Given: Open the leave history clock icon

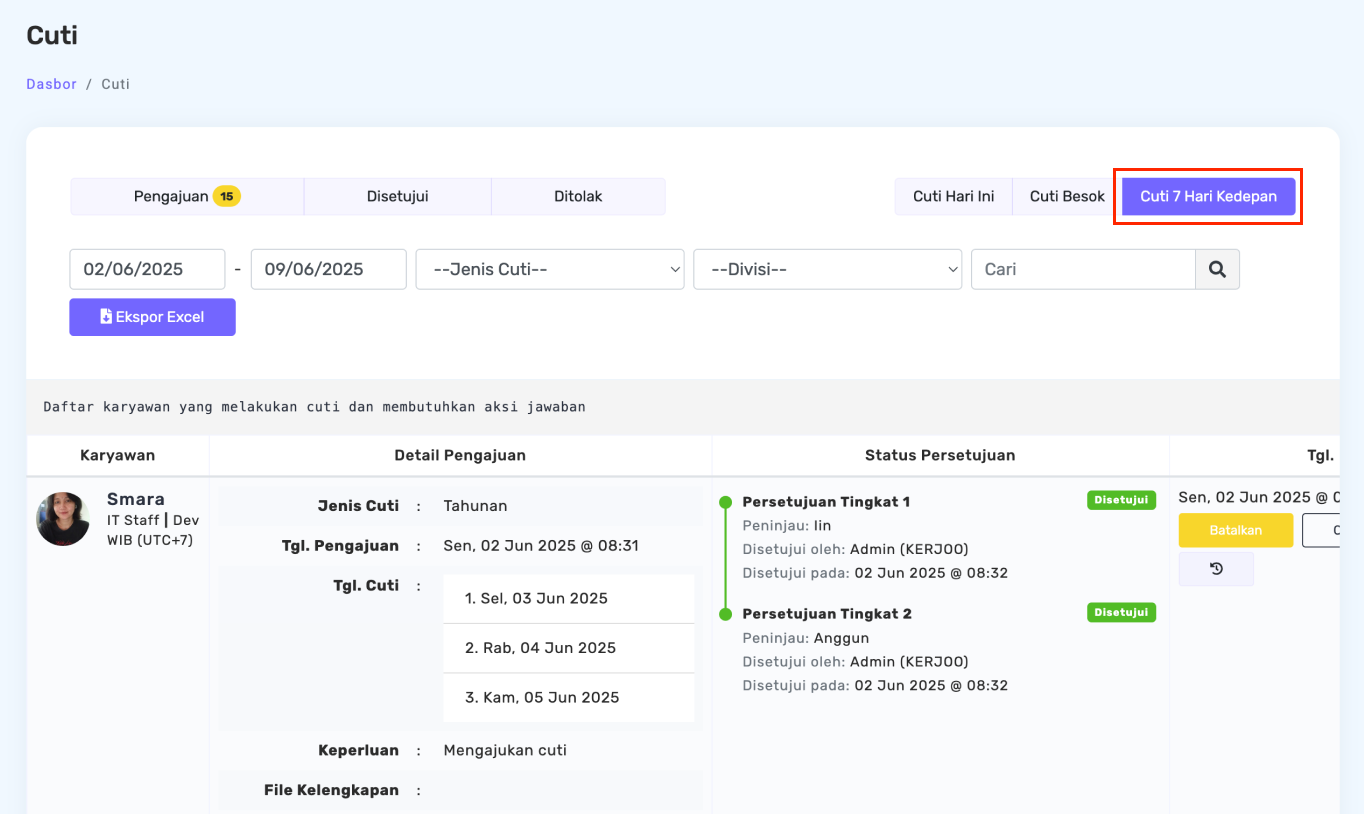Looking at the screenshot, I should [1216, 569].
